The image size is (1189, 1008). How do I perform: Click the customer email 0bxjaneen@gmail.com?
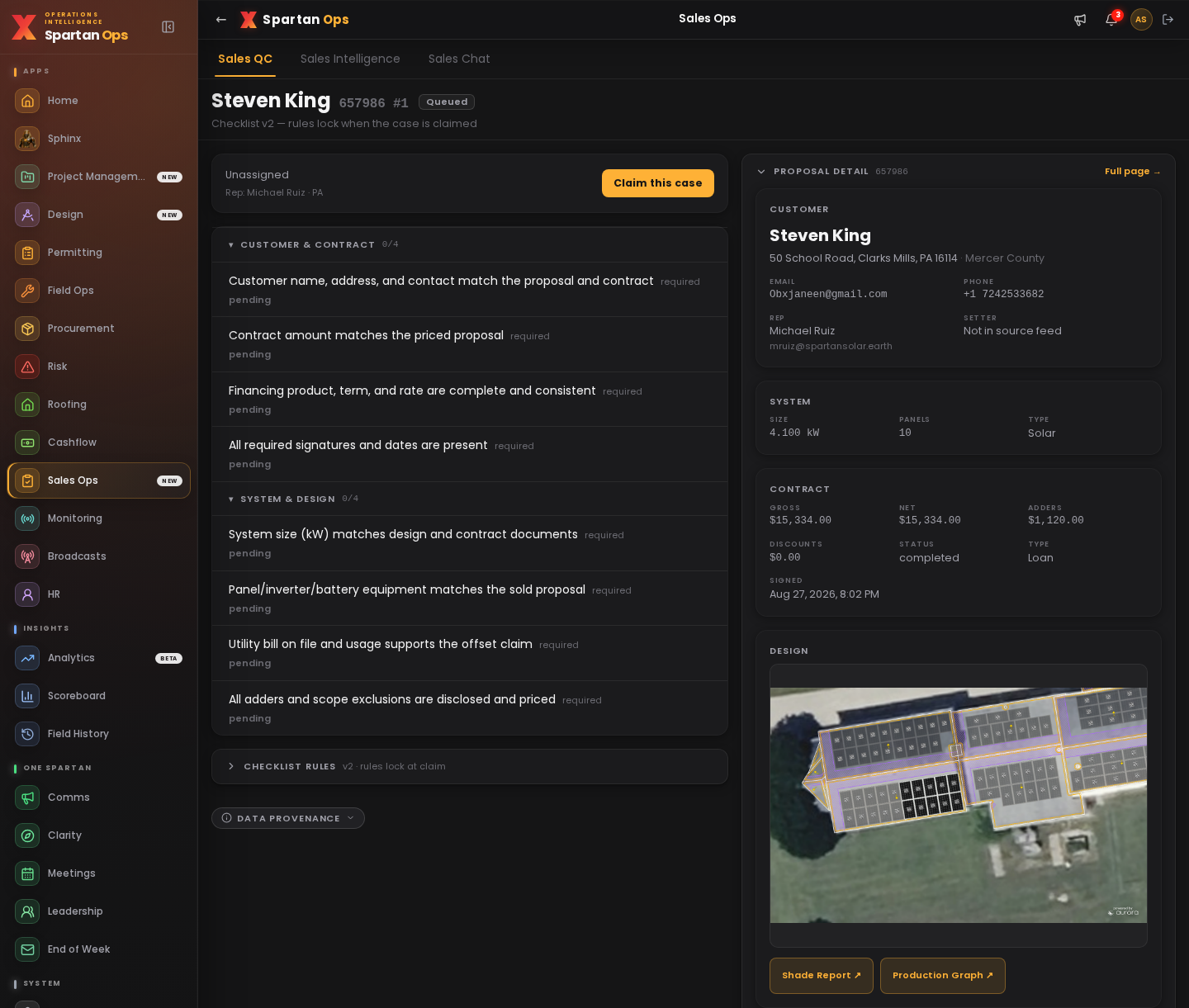click(828, 295)
